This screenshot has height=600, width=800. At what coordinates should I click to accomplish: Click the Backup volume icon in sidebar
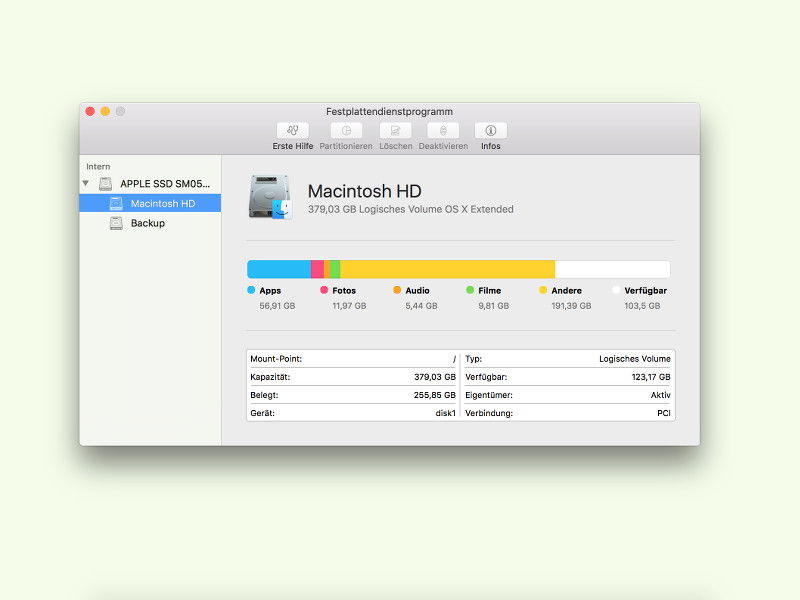116,223
